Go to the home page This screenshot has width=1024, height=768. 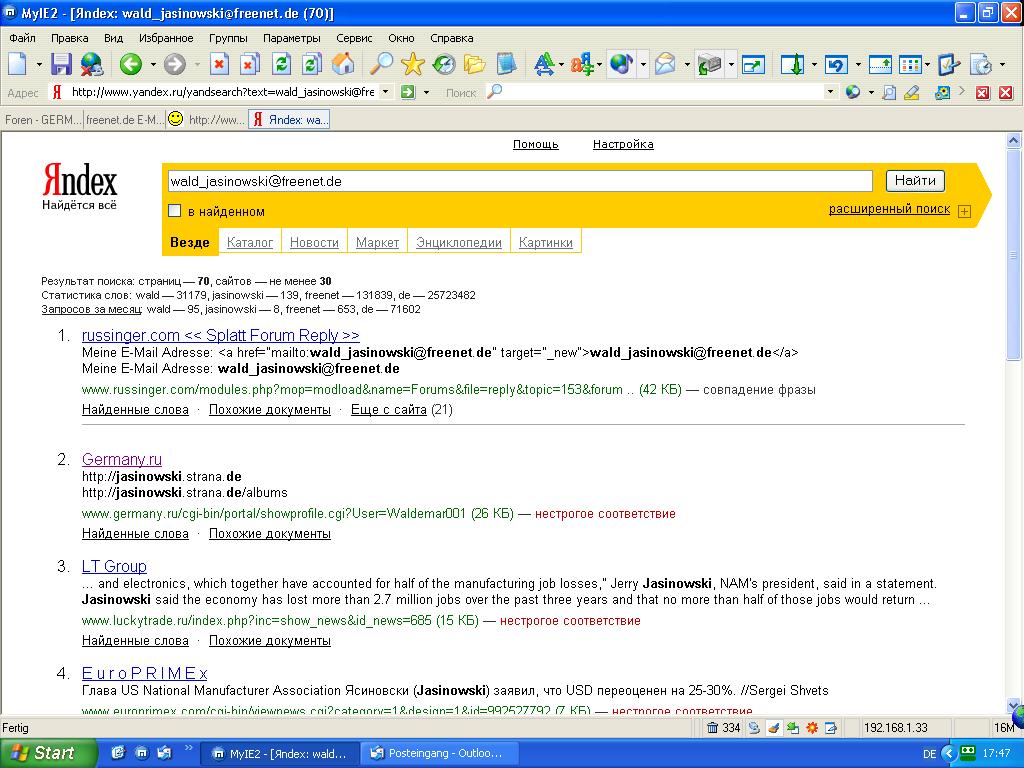(x=343, y=64)
